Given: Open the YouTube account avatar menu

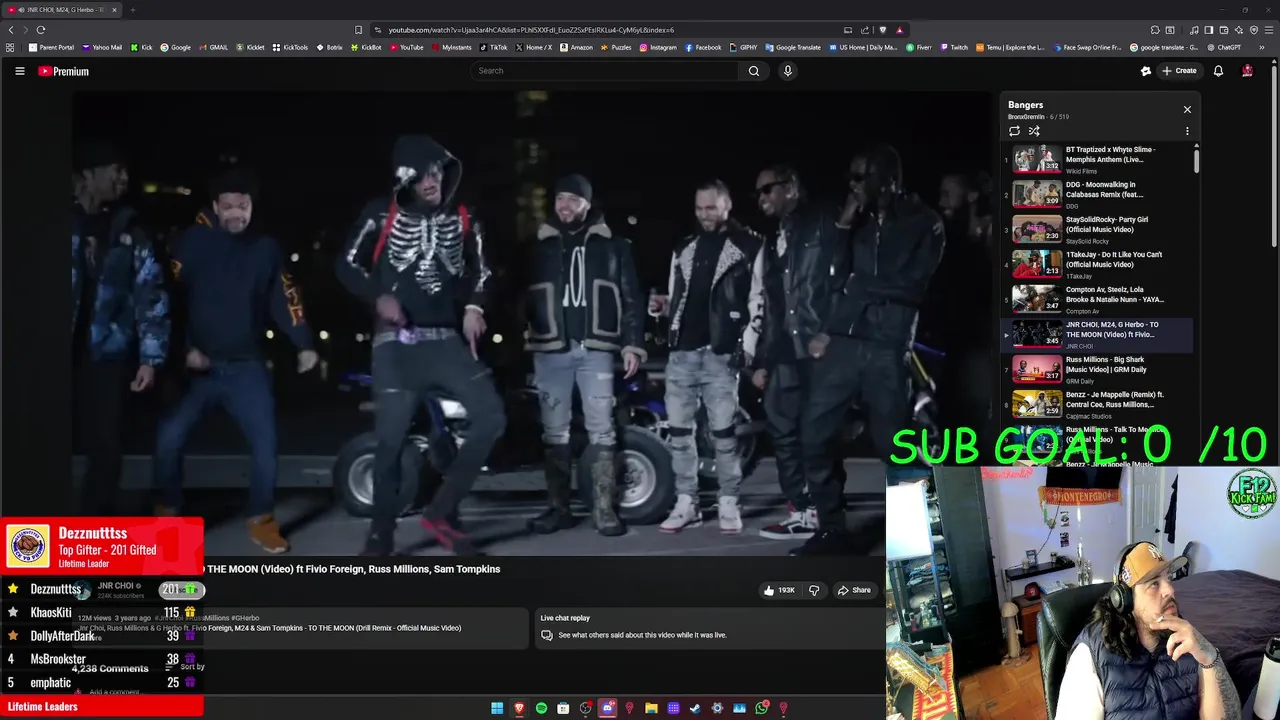Looking at the screenshot, I should pos(1247,71).
